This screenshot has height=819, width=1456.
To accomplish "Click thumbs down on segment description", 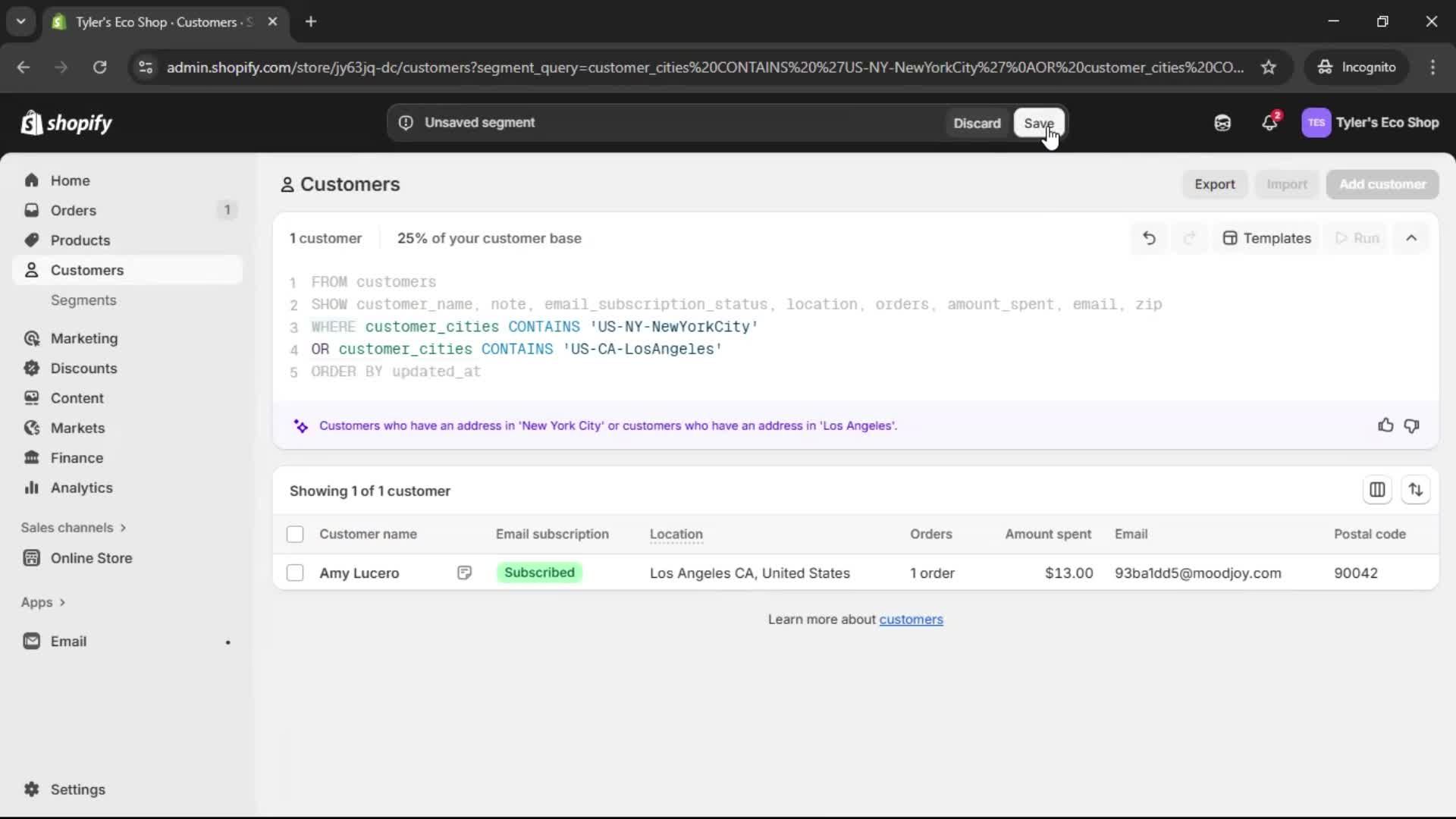I will click(x=1411, y=425).
